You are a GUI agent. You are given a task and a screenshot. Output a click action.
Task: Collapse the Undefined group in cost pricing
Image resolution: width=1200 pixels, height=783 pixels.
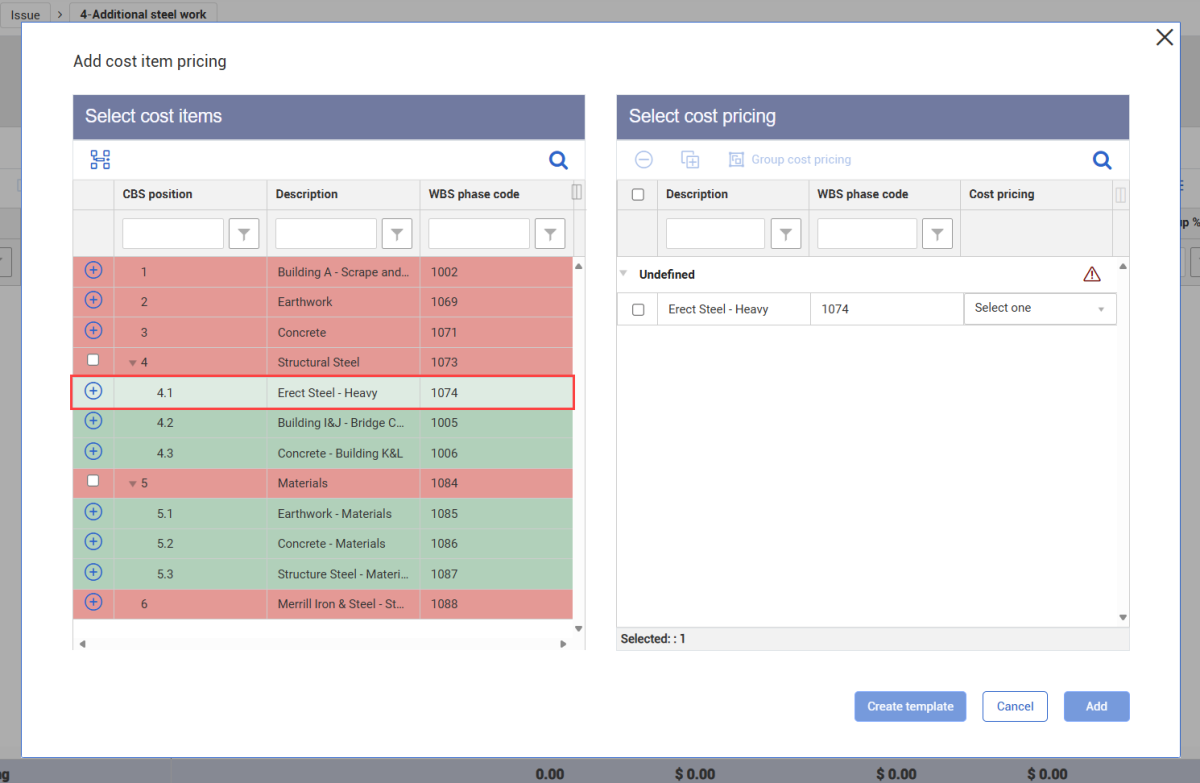click(624, 273)
